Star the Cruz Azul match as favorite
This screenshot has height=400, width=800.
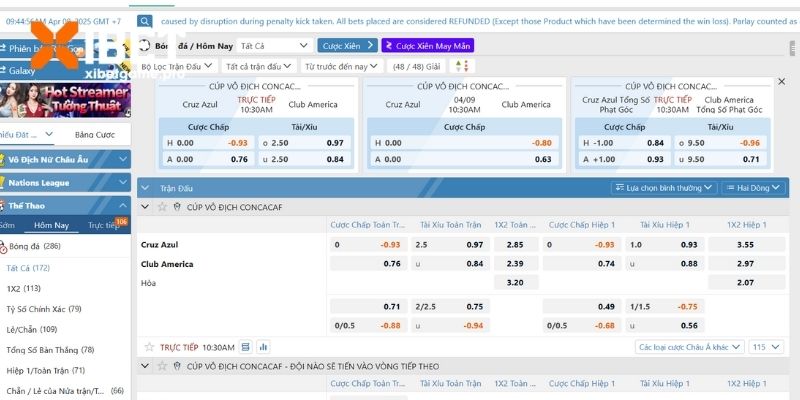click(x=149, y=347)
